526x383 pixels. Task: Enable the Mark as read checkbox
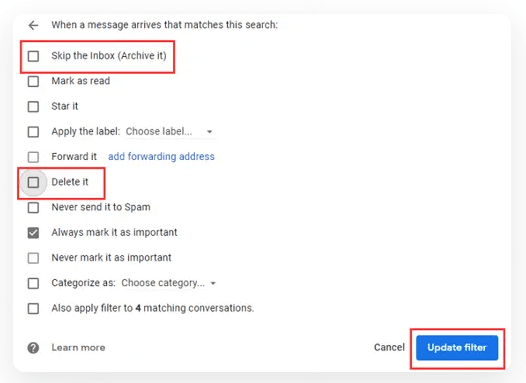point(33,81)
